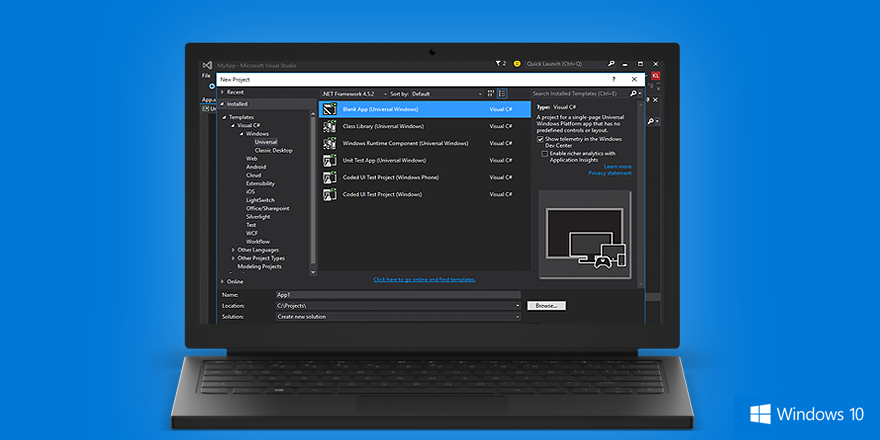
Task: Select the Android template category
Action: (x=256, y=167)
